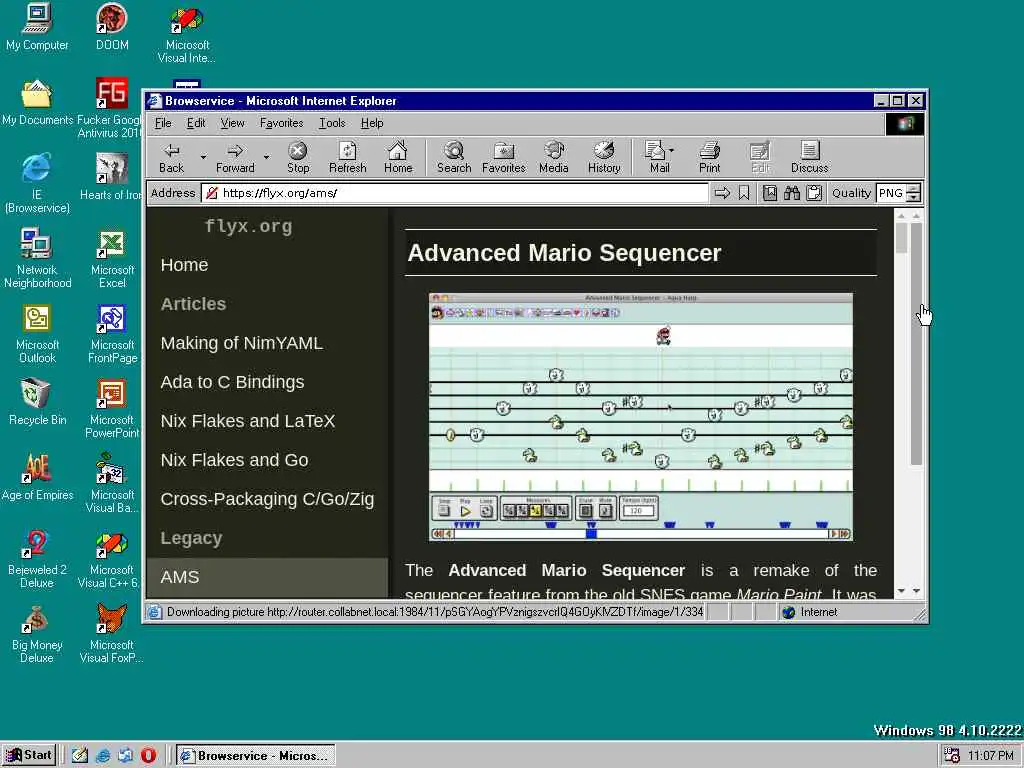Select the Microsoft FrontPage desktop icon
Viewport: 1024px width, 768px height.
pos(112,334)
